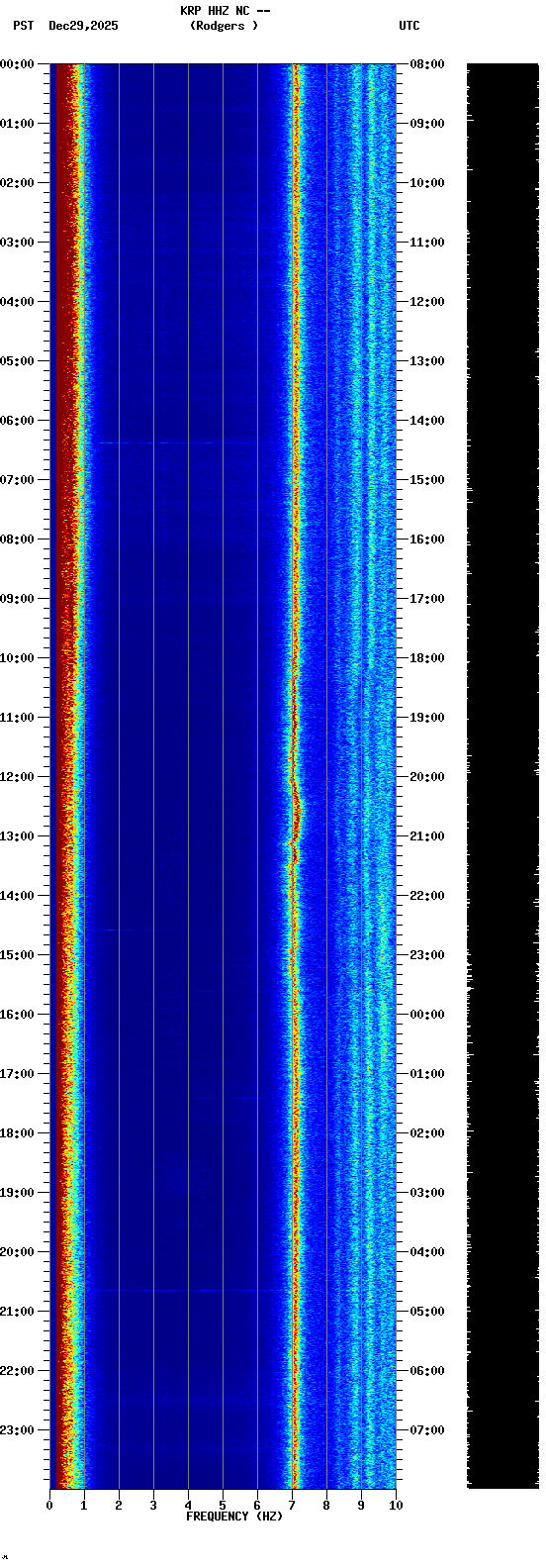Click the 21:00 PST time label

pyautogui.click(x=17, y=1312)
